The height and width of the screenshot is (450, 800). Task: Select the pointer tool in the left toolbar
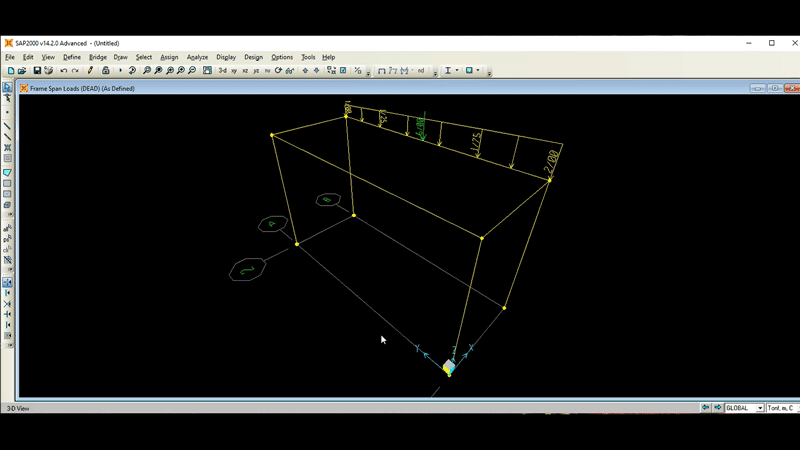click(x=7, y=88)
